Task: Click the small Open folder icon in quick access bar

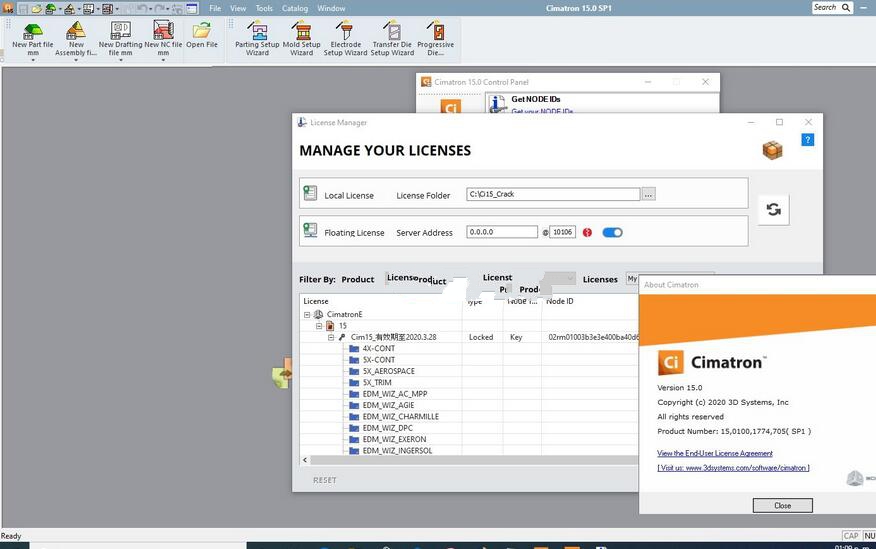Action: (36, 8)
